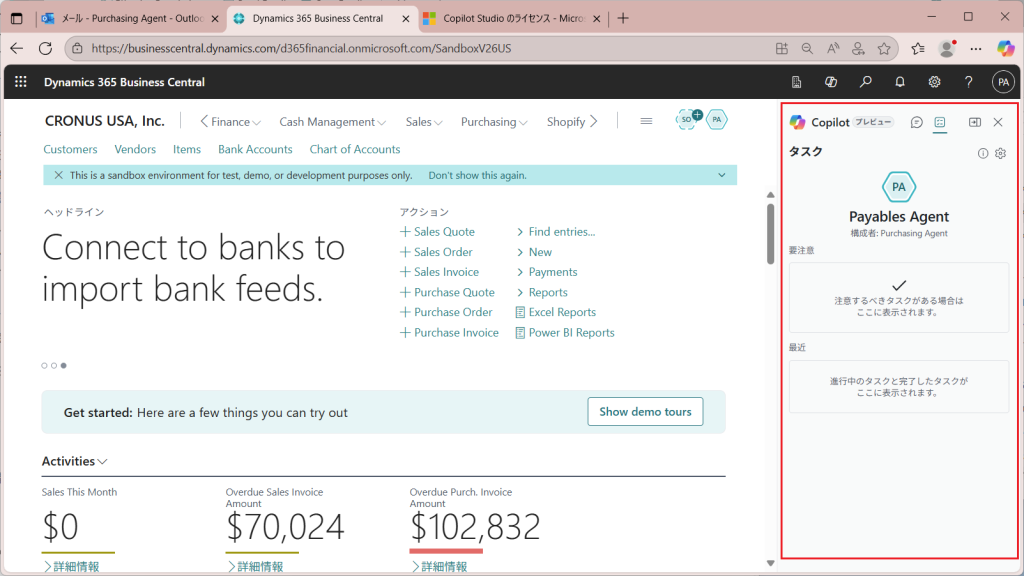Add page to favorites star
This screenshot has height=576, width=1024.
884,48
